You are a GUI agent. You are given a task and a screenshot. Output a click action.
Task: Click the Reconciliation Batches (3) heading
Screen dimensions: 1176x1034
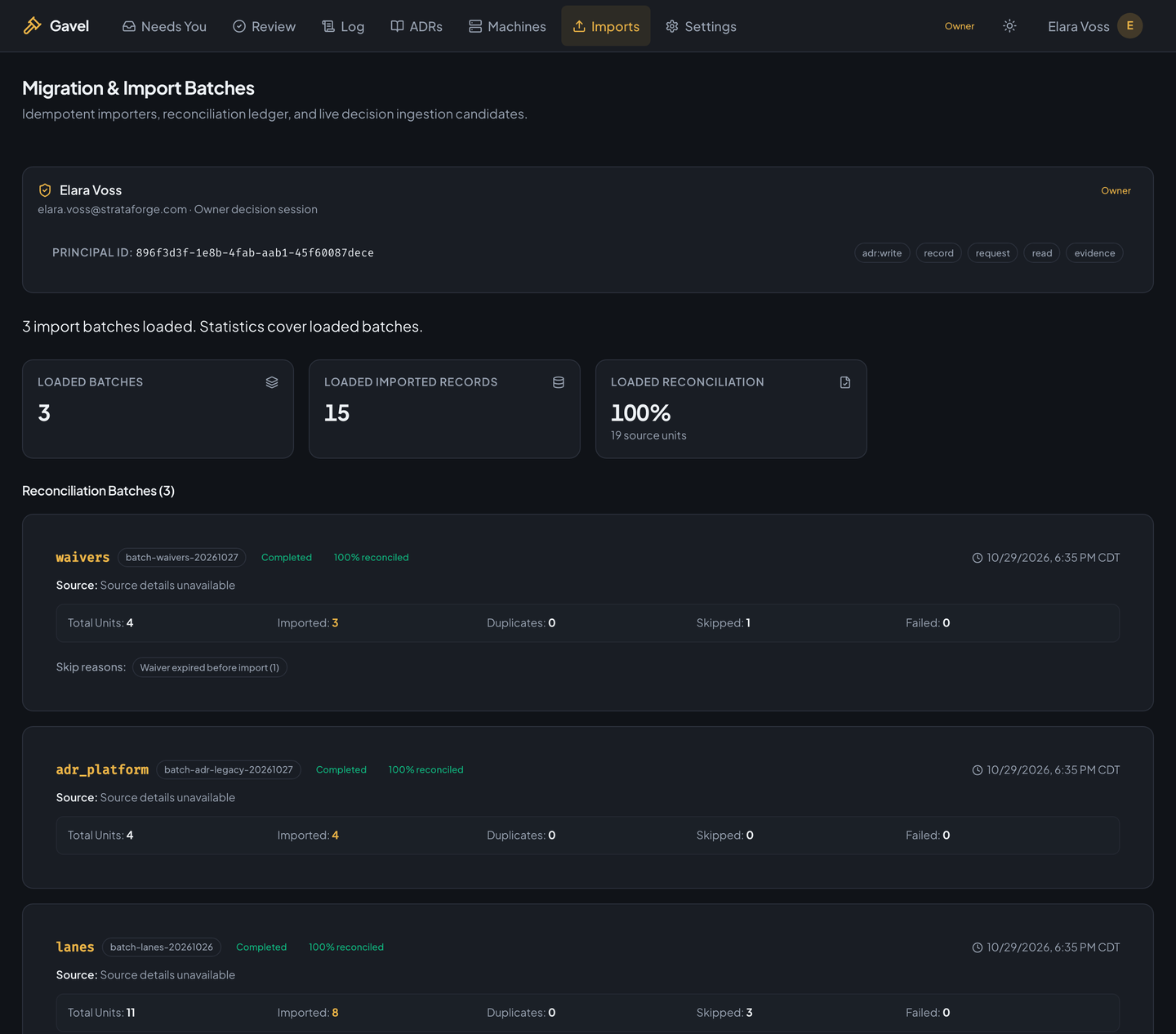pyautogui.click(x=98, y=491)
